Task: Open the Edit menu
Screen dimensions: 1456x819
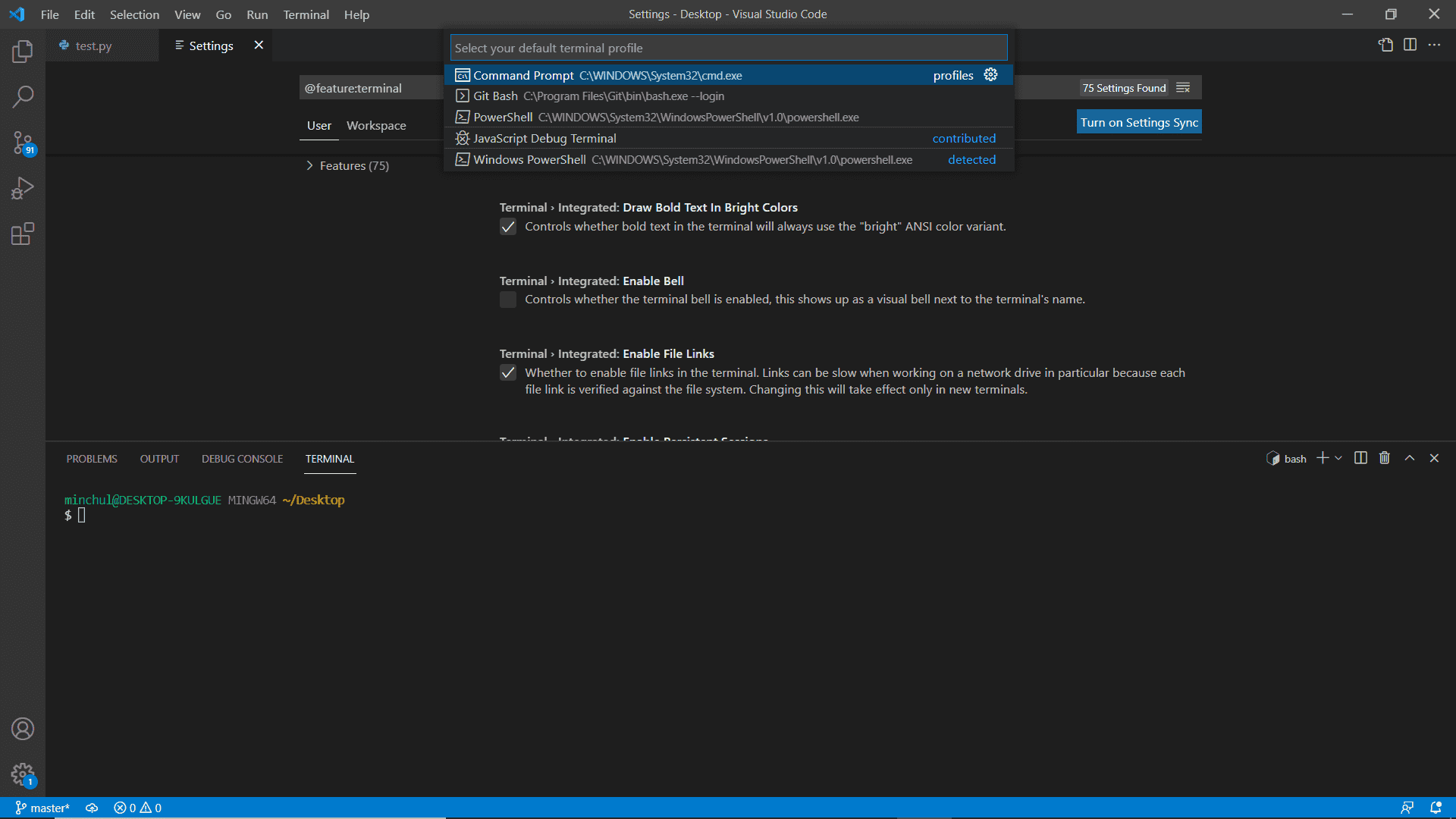Action: 84,14
